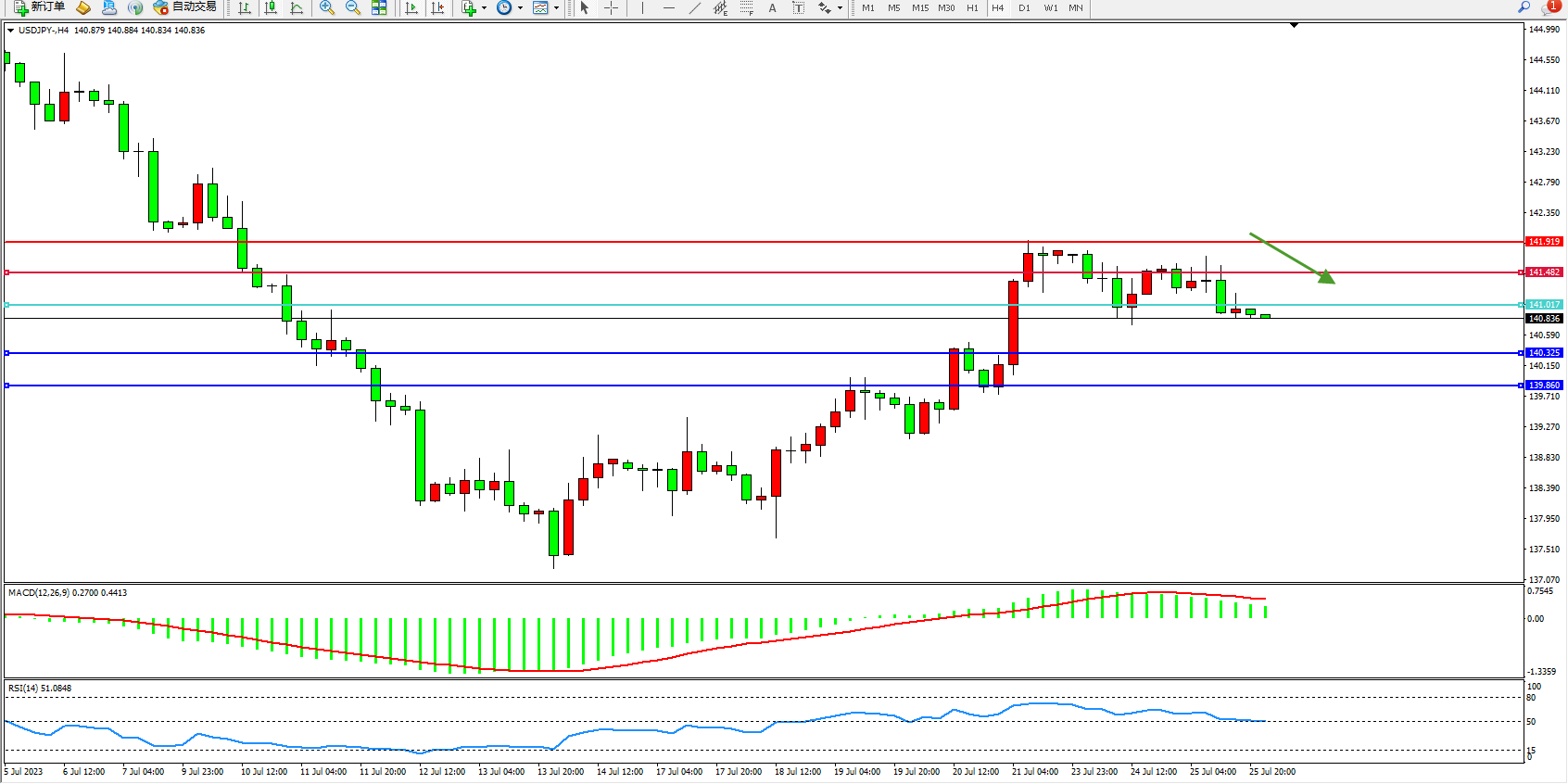Click the green arrow drawn on chart
1568x784 pixels.
pos(1292,258)
